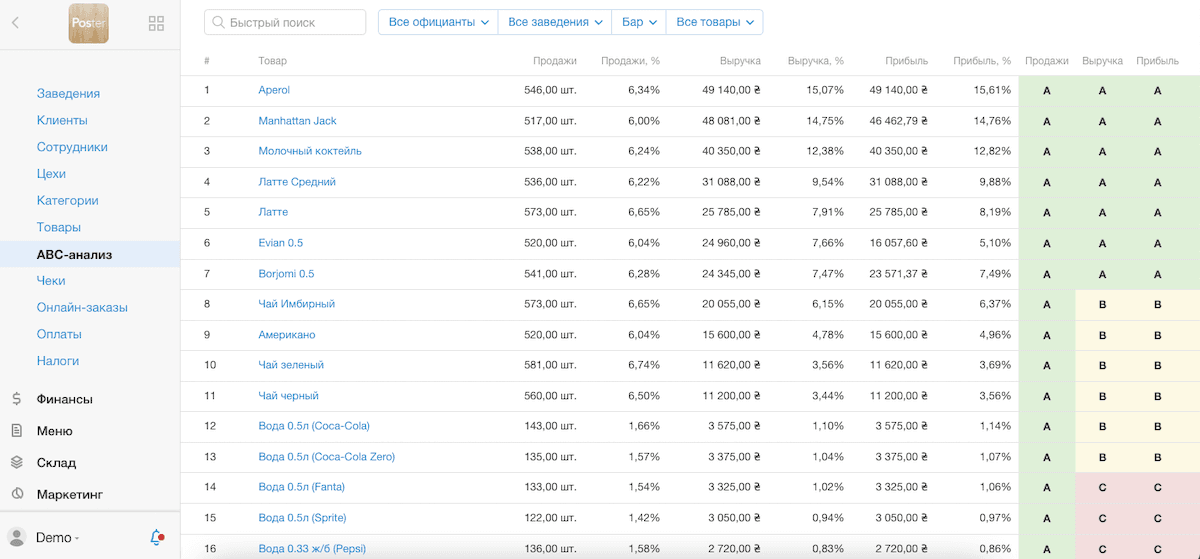Viewport: 1200px width, 559px height.
Task: Click the Poster logo thumbnail
Action: 88,23
